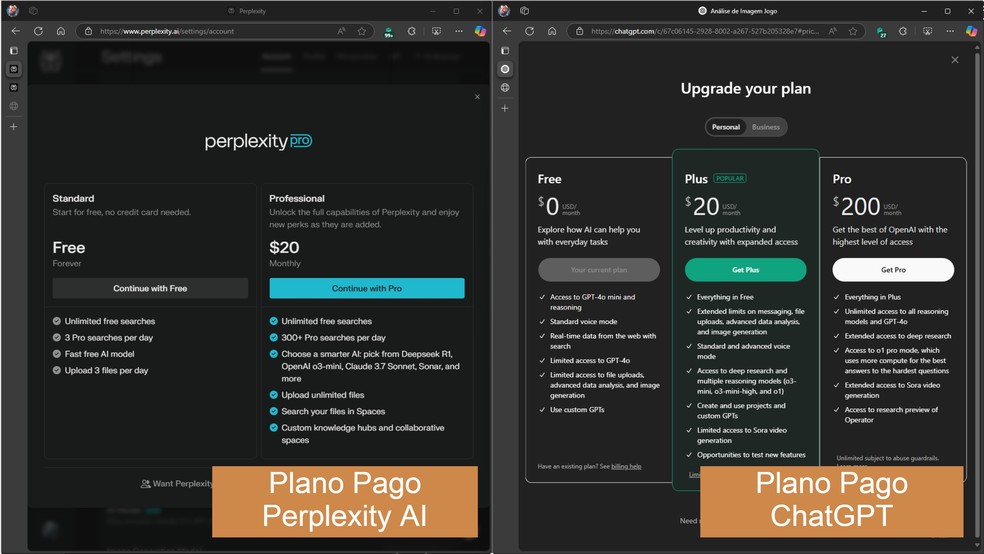Add chatgpt.com page to favorites
Image resolution: width=984 pixels, height=554 pixels.
click(x=853, y=31)
